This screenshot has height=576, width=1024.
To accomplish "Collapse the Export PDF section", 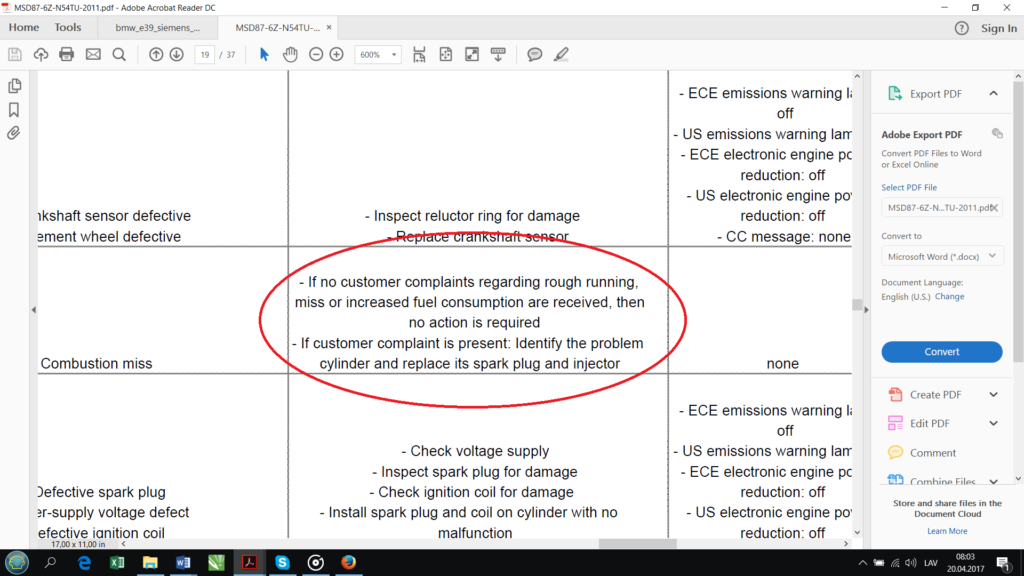I will 993,93.
